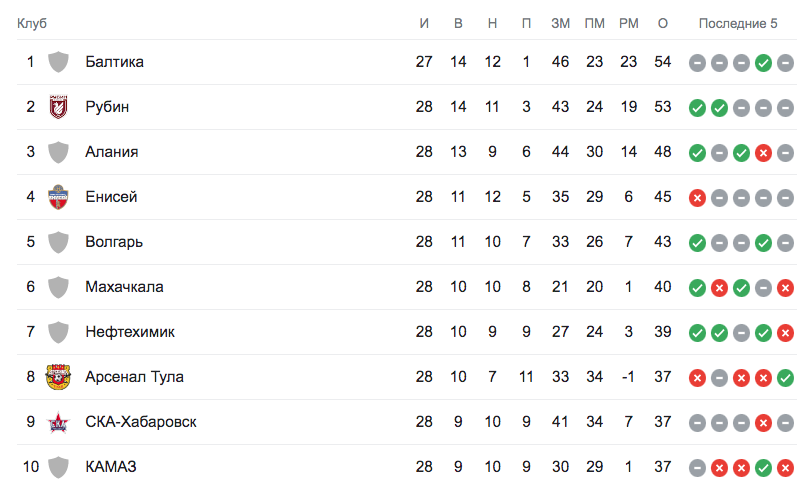Open the КАМАЗ team link
This screenshot has width=812, height=489.
(110, 467)
